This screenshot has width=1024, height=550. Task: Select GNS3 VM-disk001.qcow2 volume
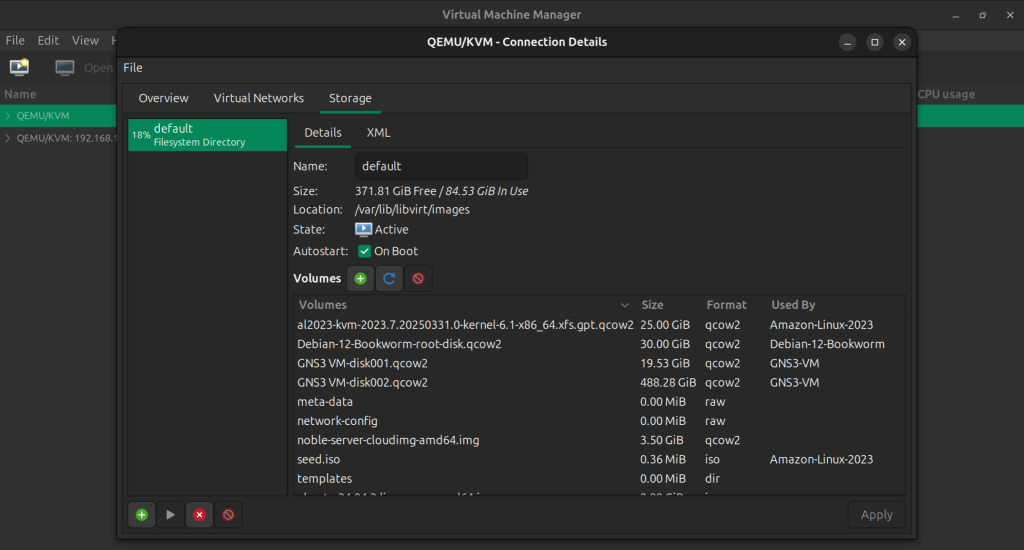coord(599,363)
